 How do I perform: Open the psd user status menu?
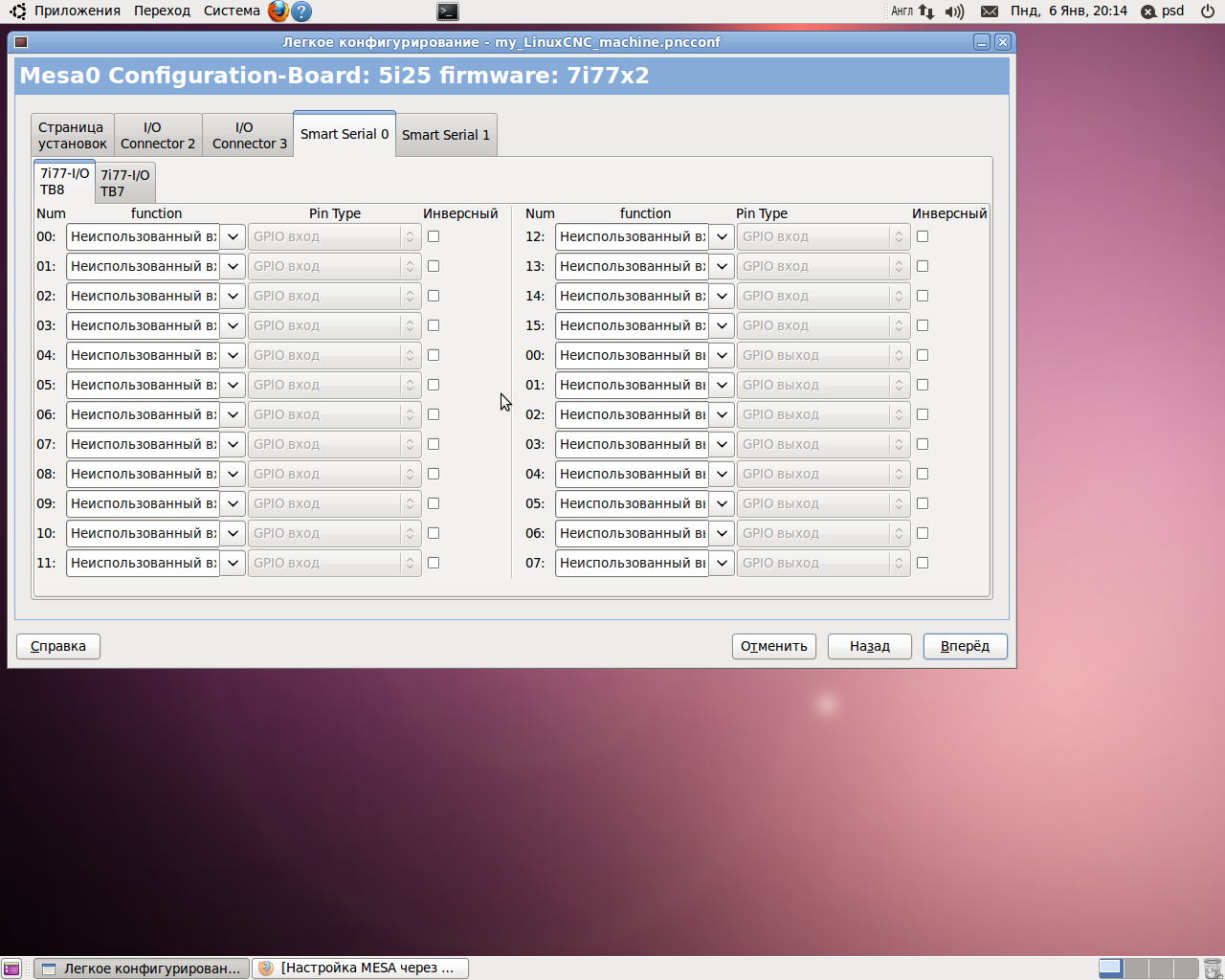[1163, 11]
